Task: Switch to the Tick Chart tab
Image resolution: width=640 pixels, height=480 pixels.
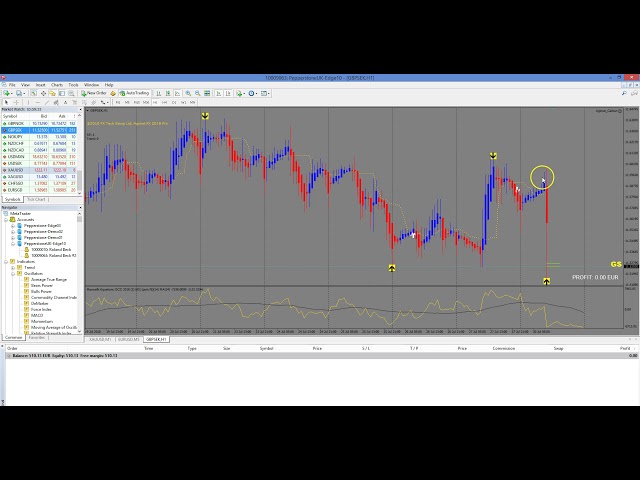Action: coord(36,199)
